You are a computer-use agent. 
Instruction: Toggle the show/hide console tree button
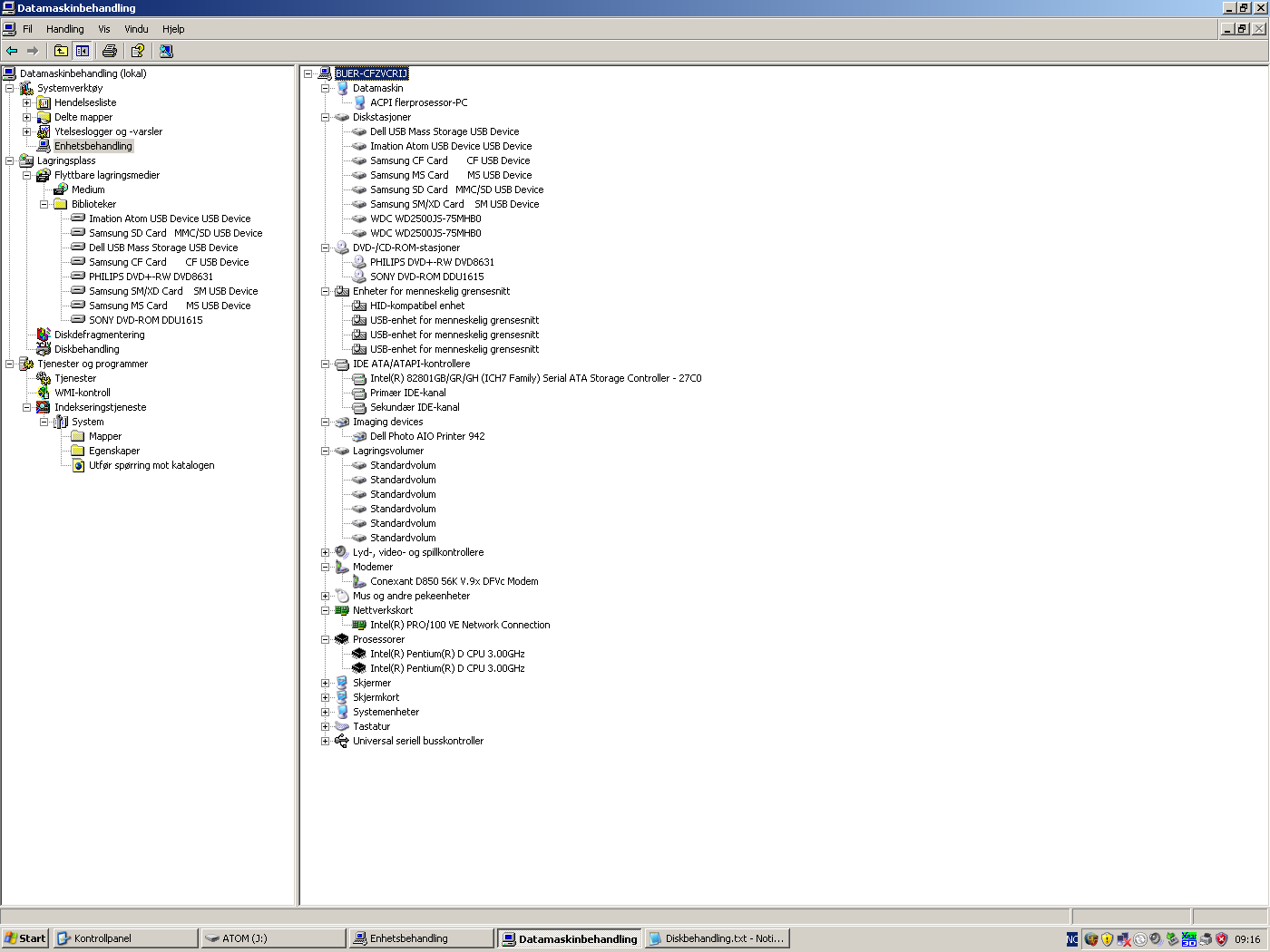click(83, 51)
